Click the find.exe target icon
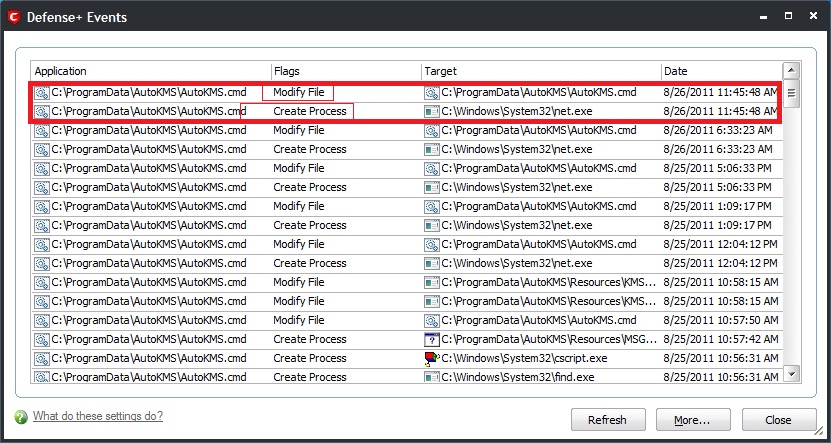Screen dimensions: 831x443 (x=432, y=377)
